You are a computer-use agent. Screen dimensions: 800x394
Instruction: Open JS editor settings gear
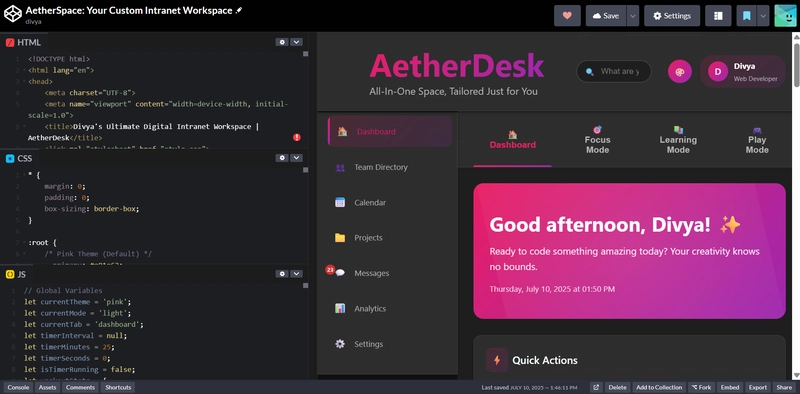coord(282,274)
